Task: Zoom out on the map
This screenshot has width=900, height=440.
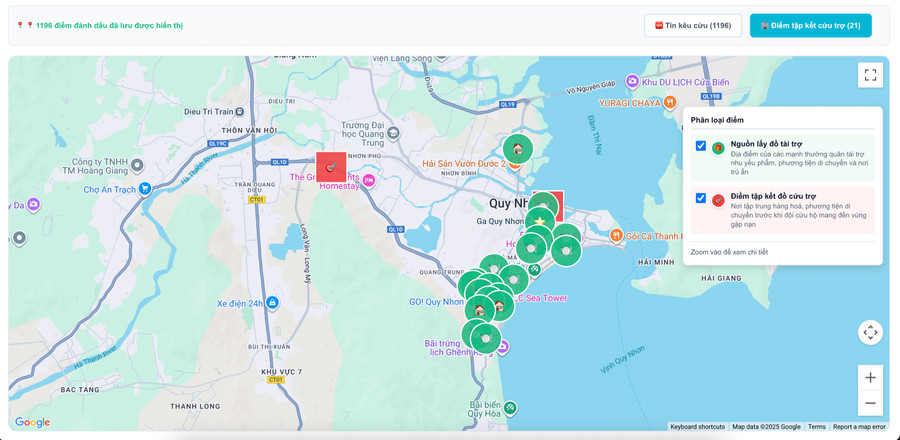Action: click(x=870, y=403)
